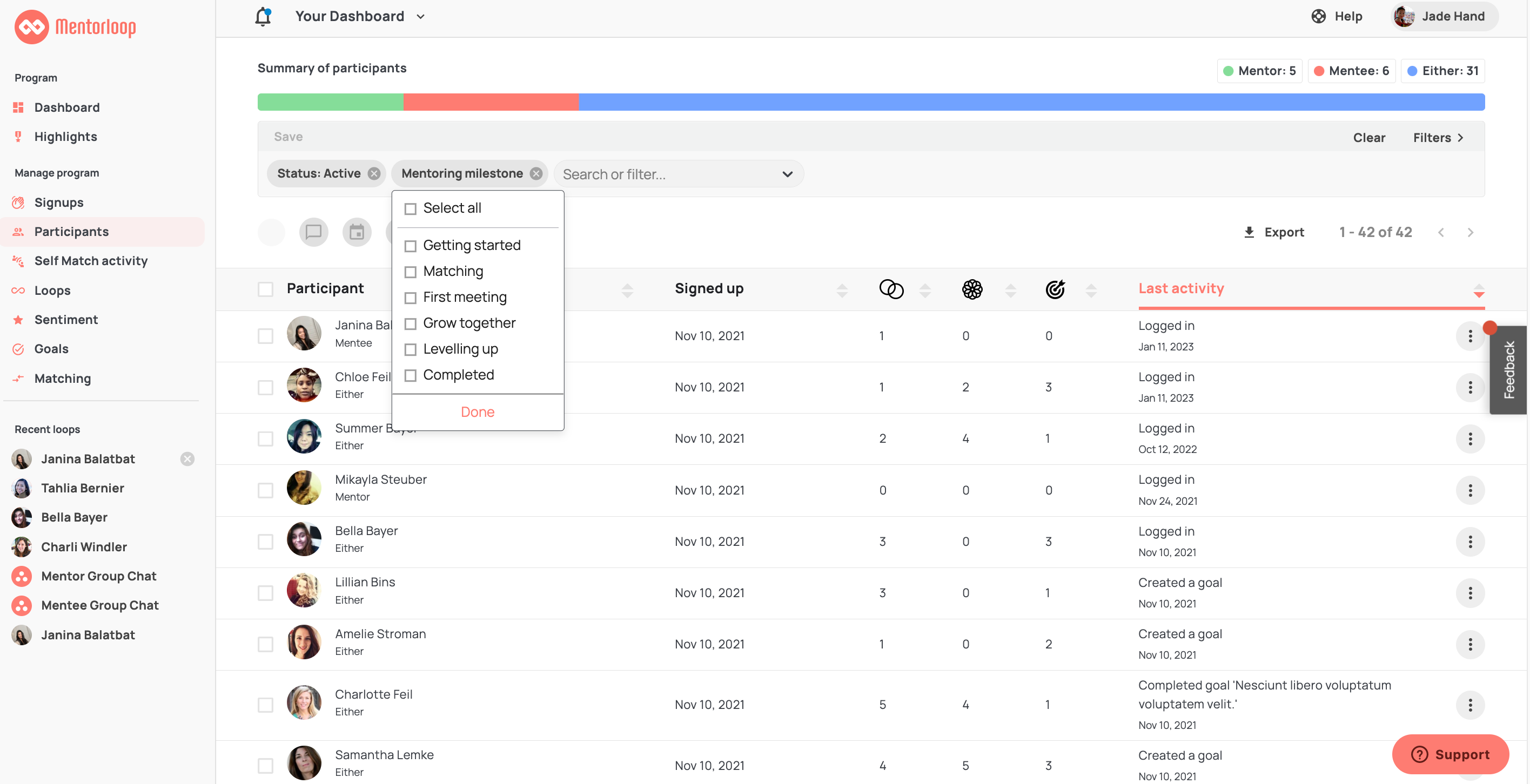Open Samantha Lemke's participant name
1530x784 pixels.
(x=384, y=754)
